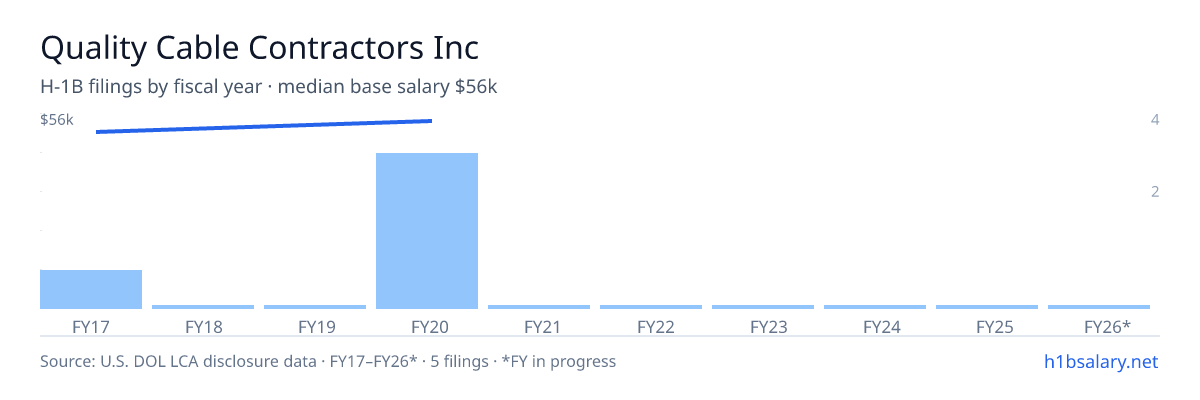Click the H-1B filings subtitle text
The image size is (1200, 400).
(x=269, y=87)
